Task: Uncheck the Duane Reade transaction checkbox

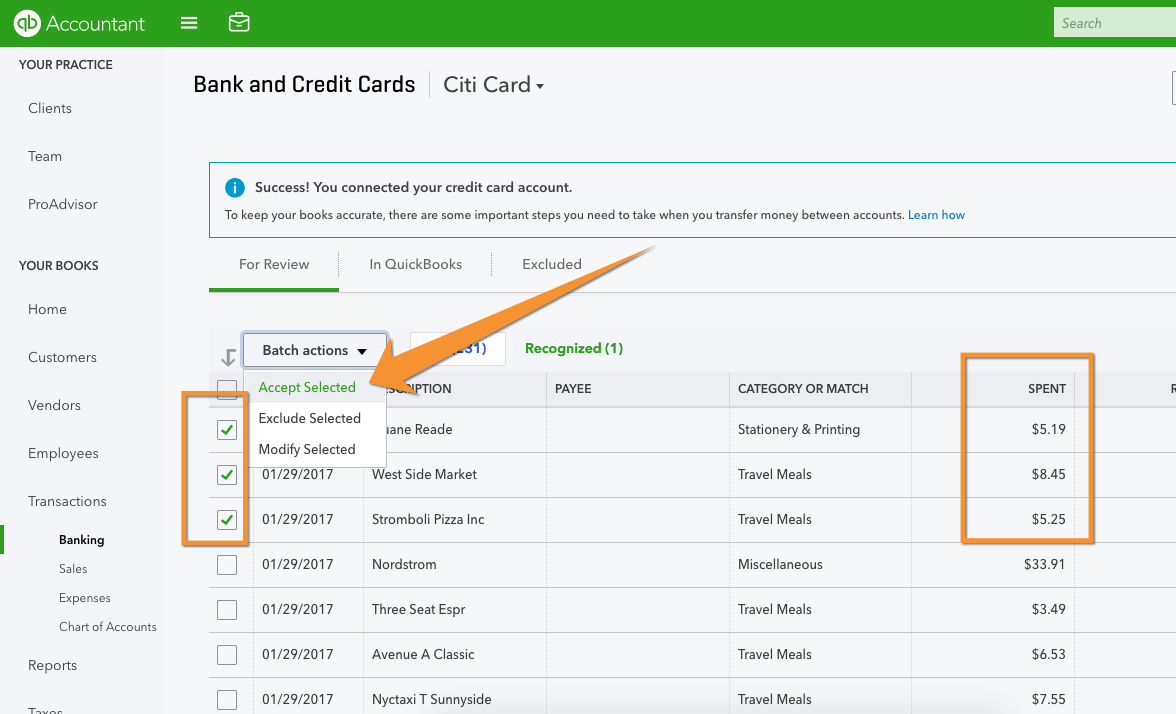Action: pyautogui.click(x=226, y=430)
